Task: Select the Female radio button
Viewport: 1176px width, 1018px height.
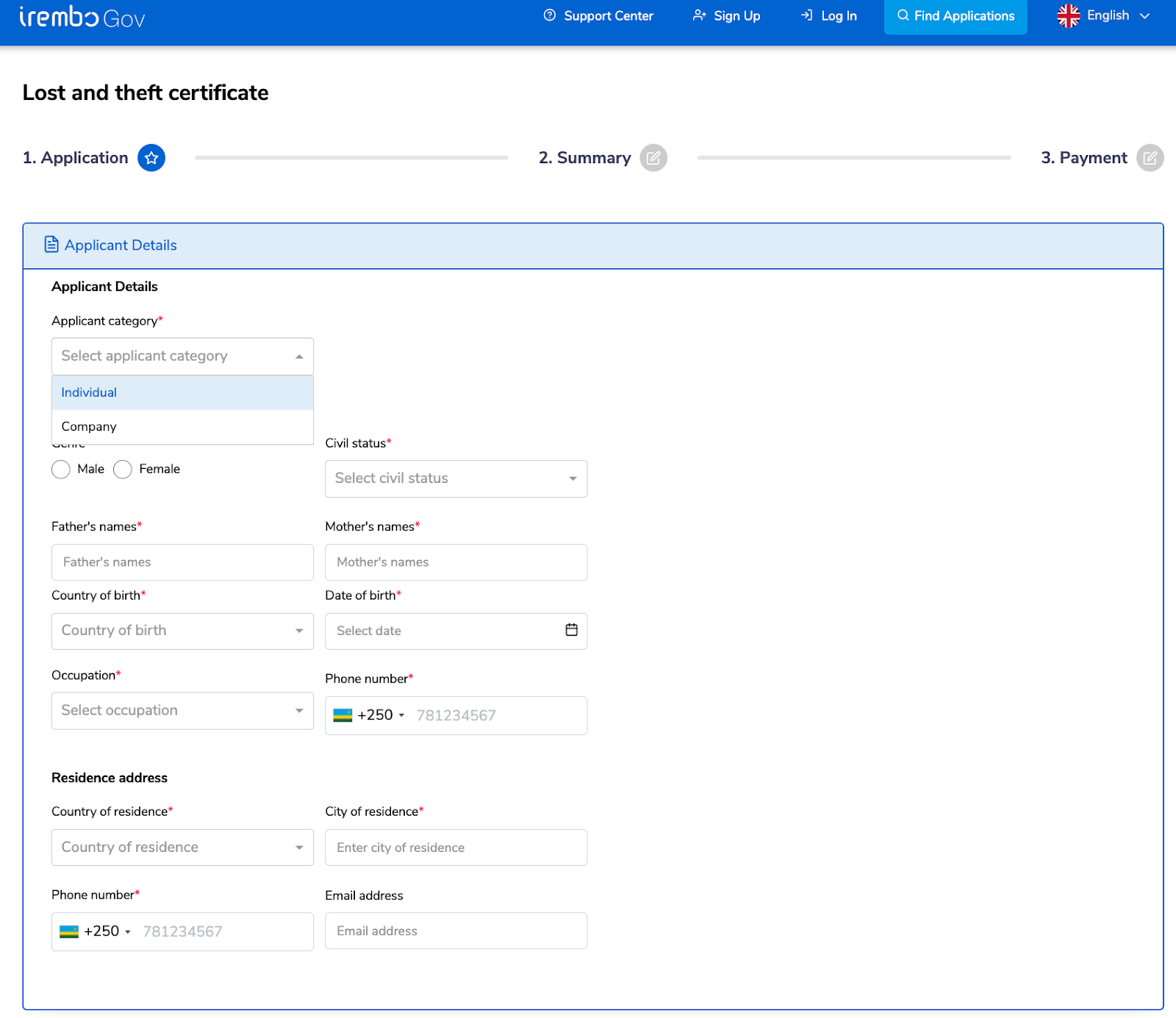Action: [x=123, y=470]
